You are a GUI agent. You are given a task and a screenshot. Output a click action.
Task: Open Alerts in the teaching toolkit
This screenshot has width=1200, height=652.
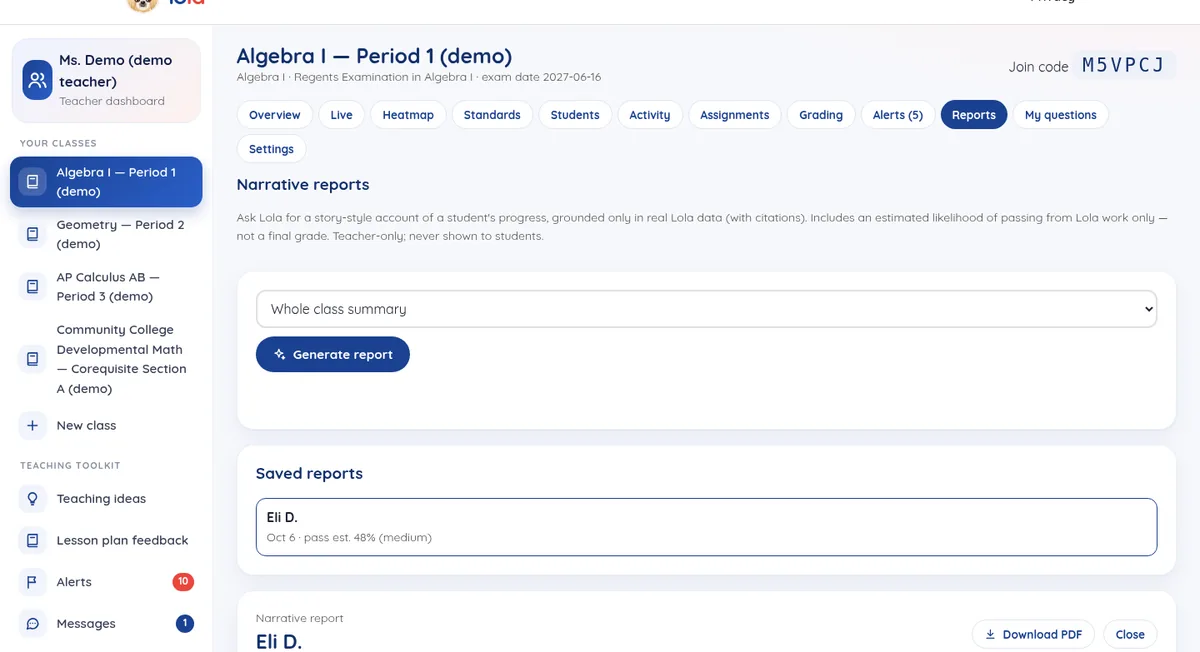coord(106,582)
